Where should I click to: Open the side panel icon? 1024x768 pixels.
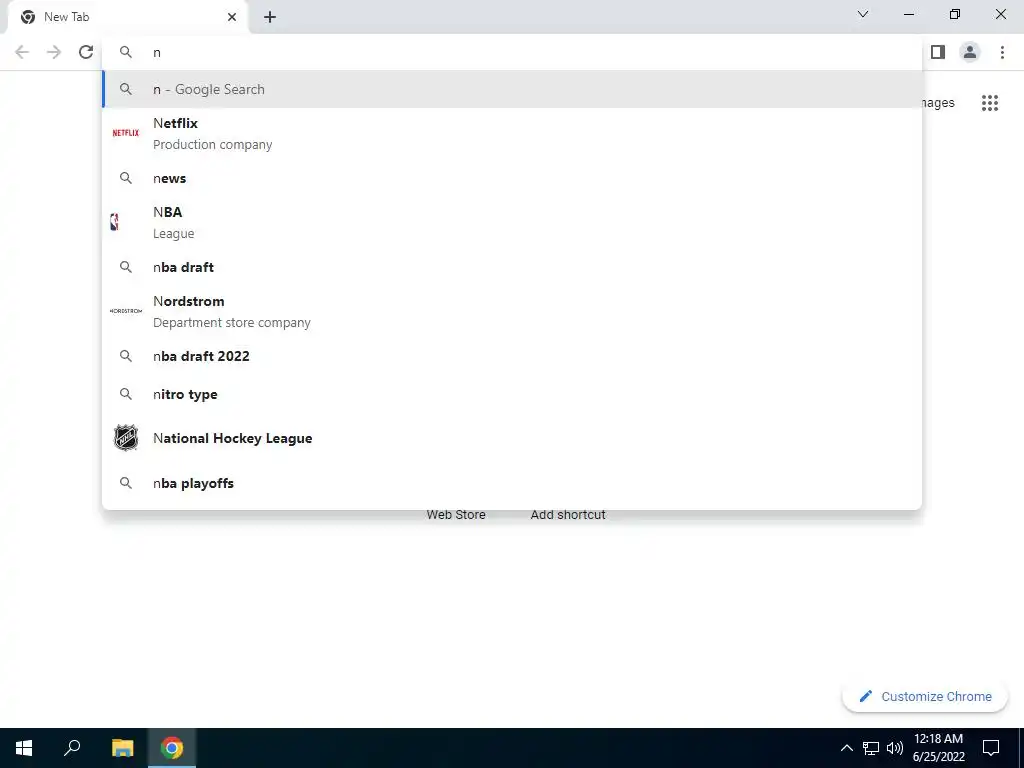tap(938, 52)
